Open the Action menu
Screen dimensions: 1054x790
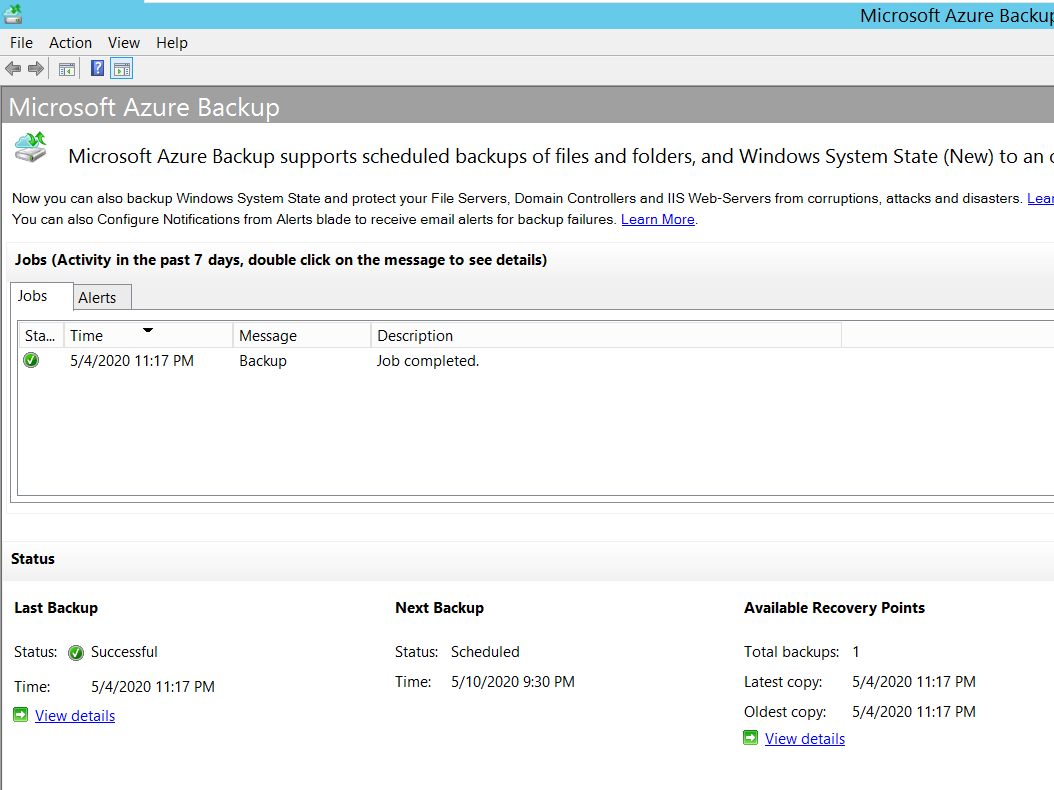[x=70, y=43]
